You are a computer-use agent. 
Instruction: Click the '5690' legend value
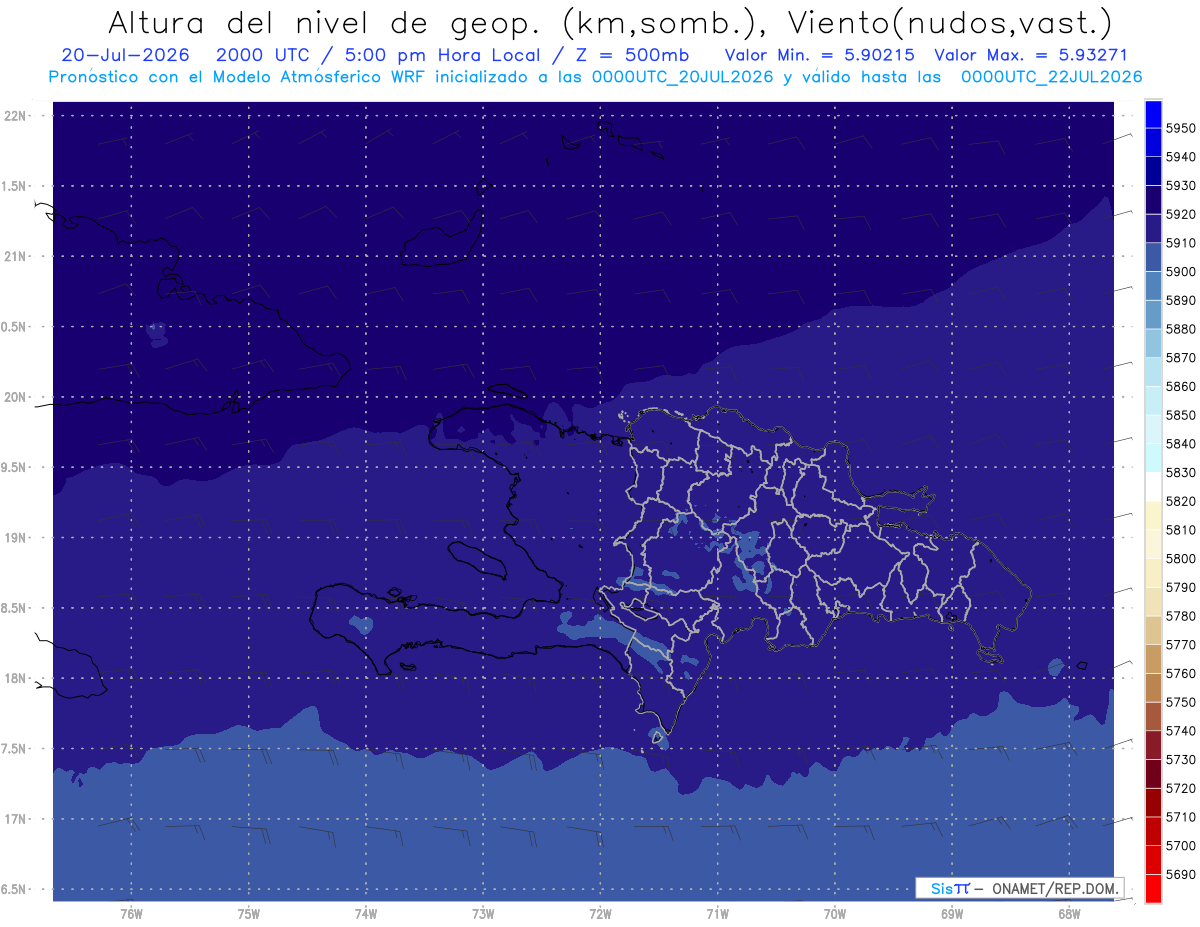tap(1181, 874)
